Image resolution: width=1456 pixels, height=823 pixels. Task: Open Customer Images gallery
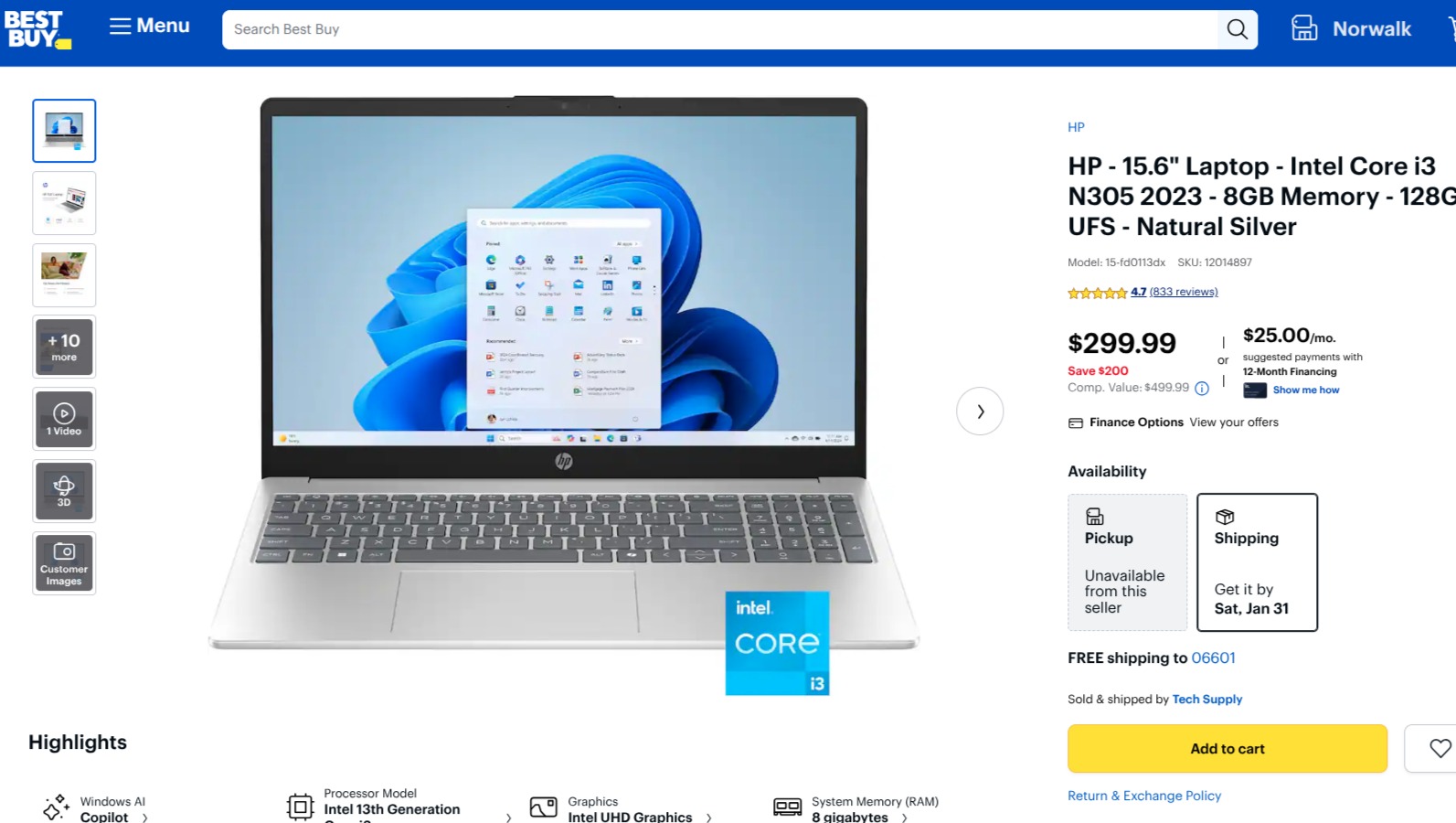click(x=64, y=563)
